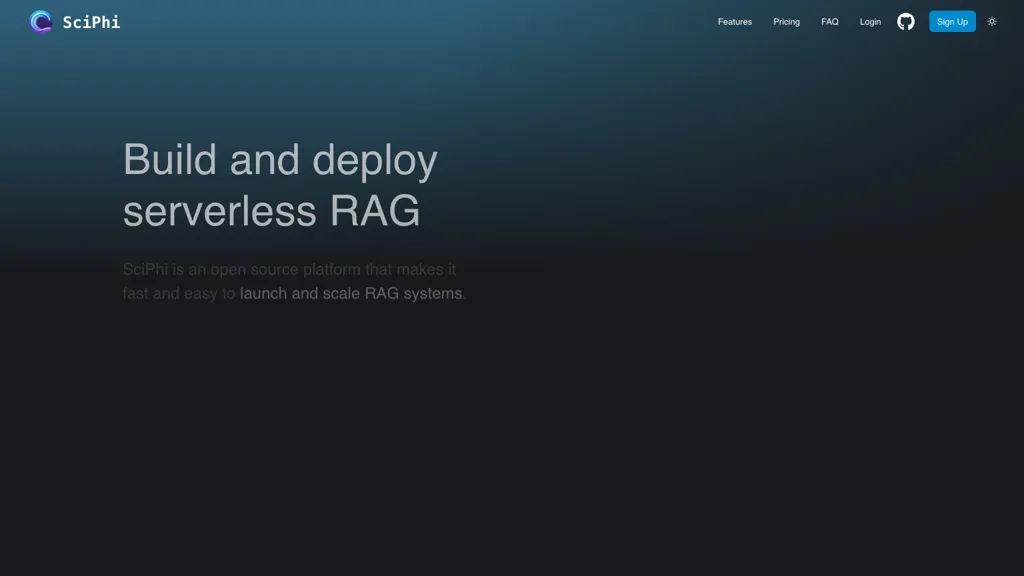Click the SciPhi wordmark in header
Image resolution: width=1024 pixels, height=576 pixels.
(x=91, y=22)
